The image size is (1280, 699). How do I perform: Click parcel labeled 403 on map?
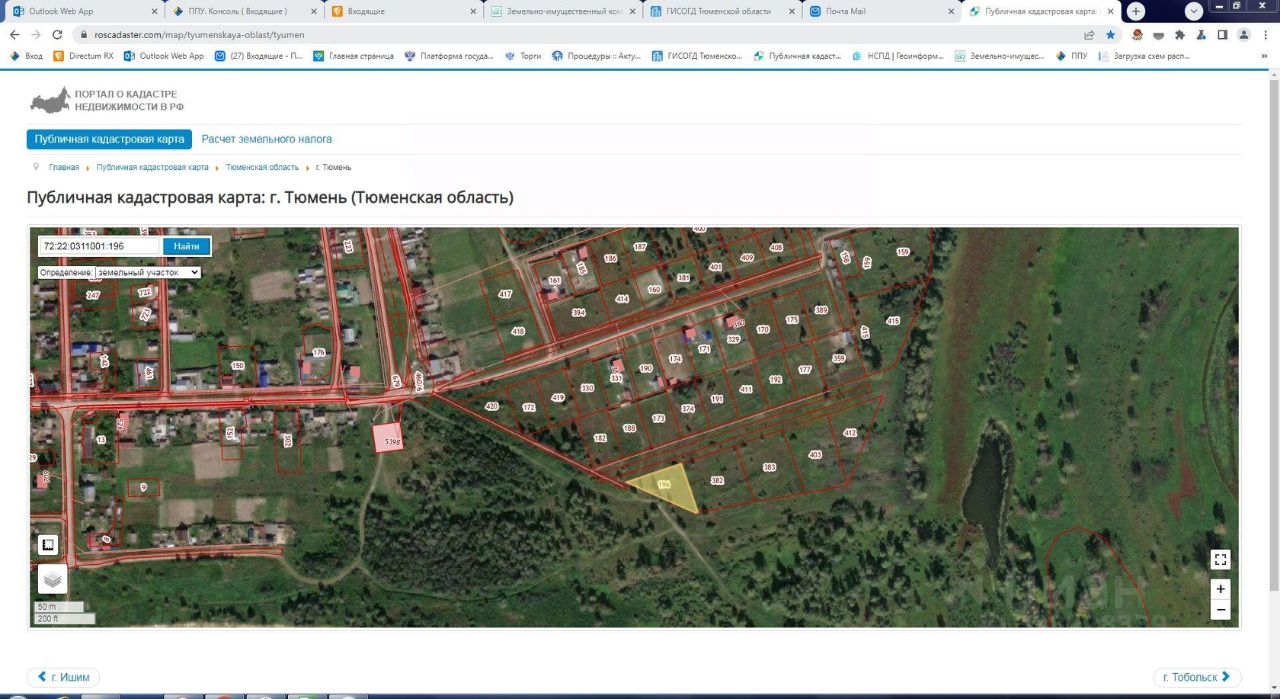point(815,454)
